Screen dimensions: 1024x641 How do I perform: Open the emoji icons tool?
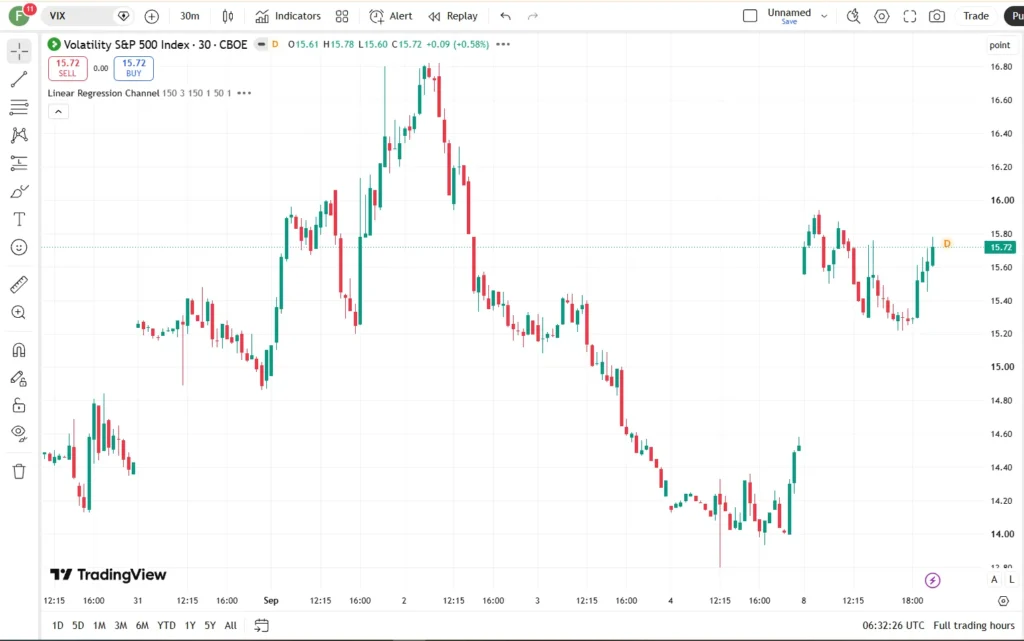click(19, 247)
